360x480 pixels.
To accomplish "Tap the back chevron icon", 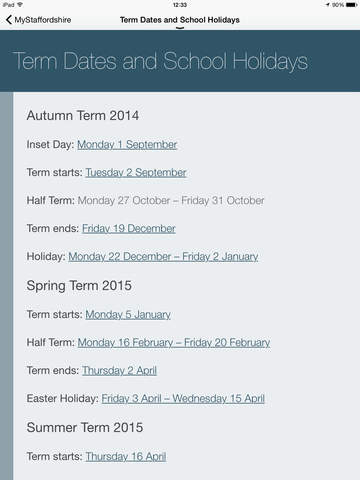I will coord(9,20).
